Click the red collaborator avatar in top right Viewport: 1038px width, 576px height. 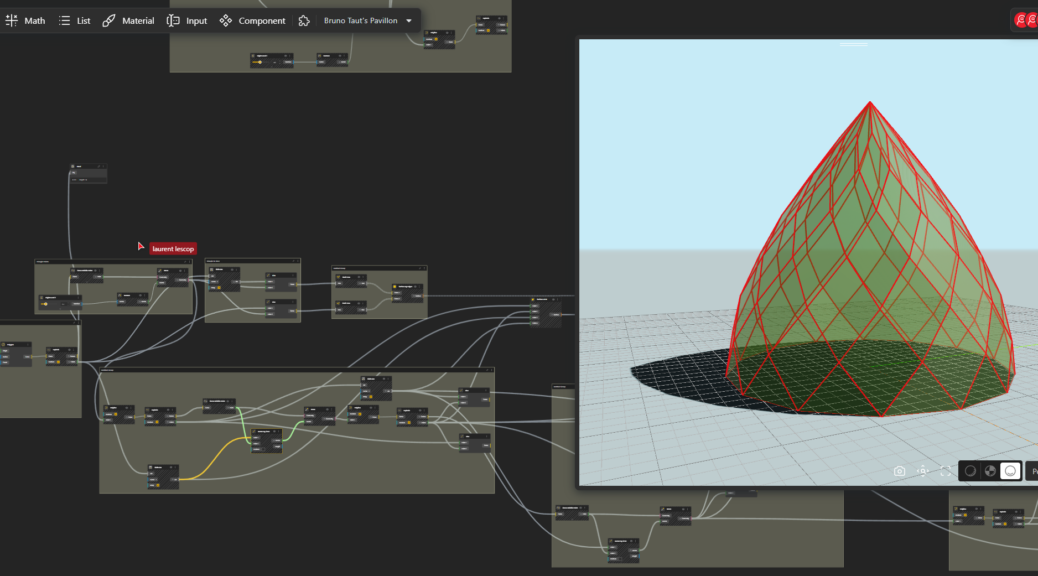pos(1022,20)
